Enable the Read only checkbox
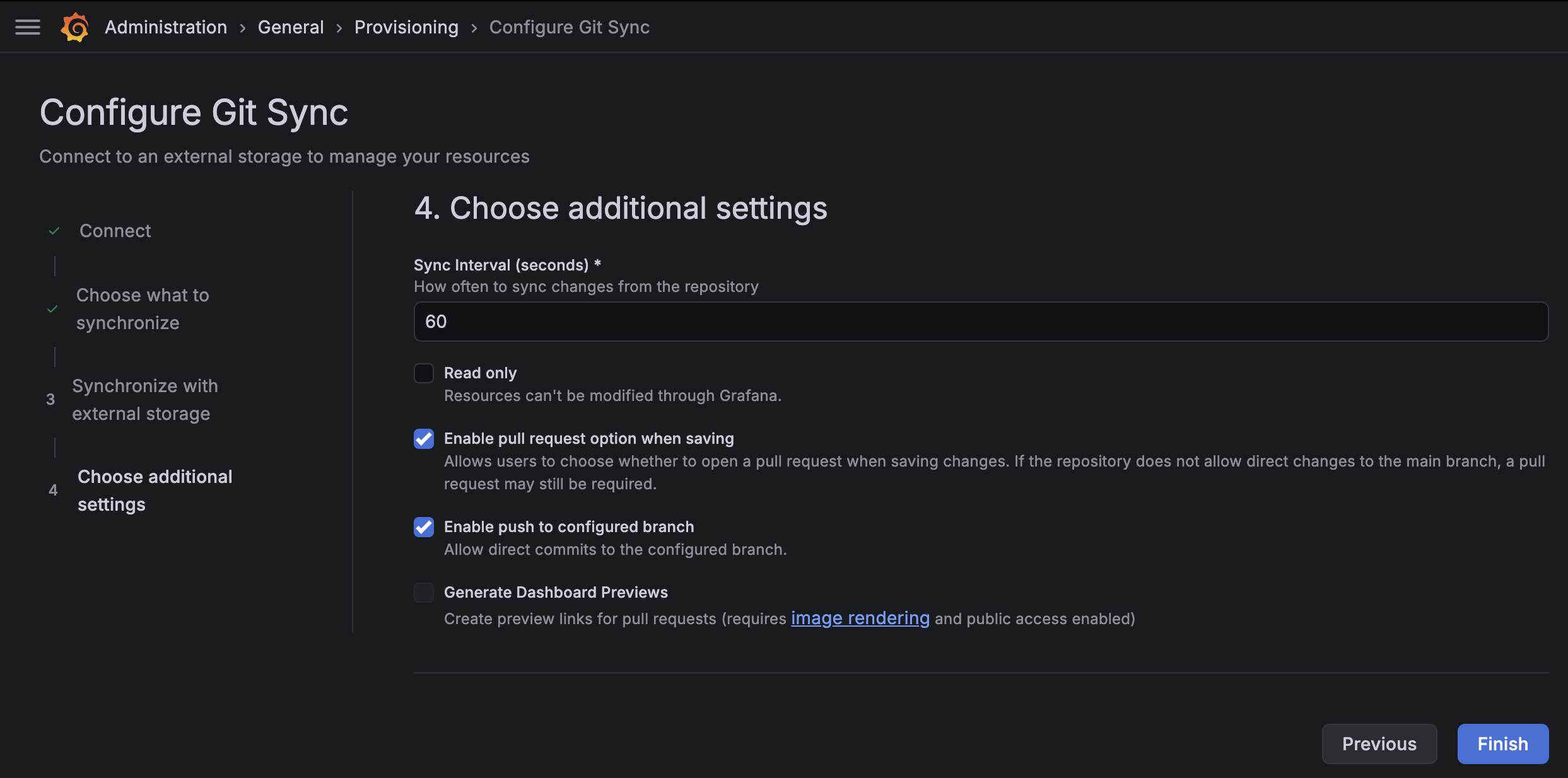The height and width of the screenshot is (778, 1568). (423, 373)
